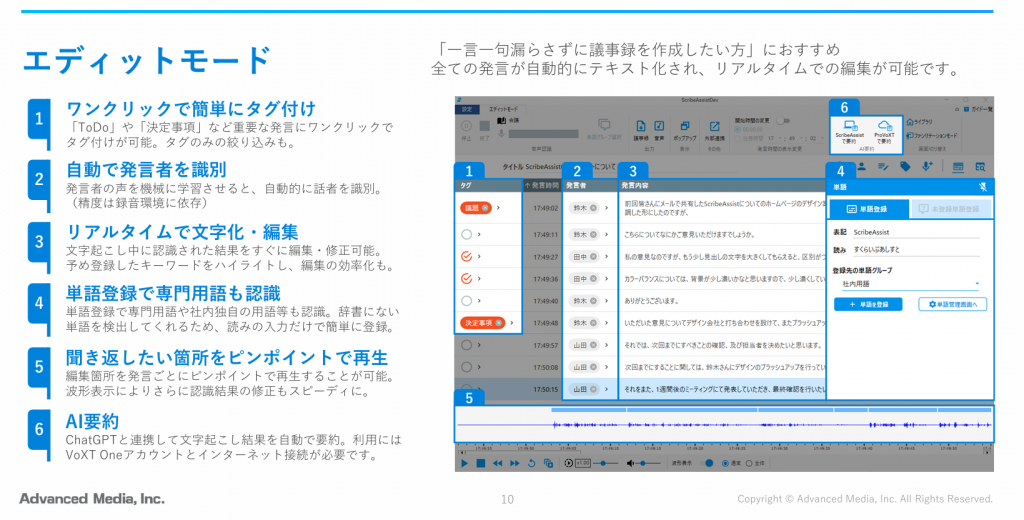The image size is (1024, 520).
Task: Open the seconds dropdown showing 02
Action: pyautogui.click(x=816, y=138)
